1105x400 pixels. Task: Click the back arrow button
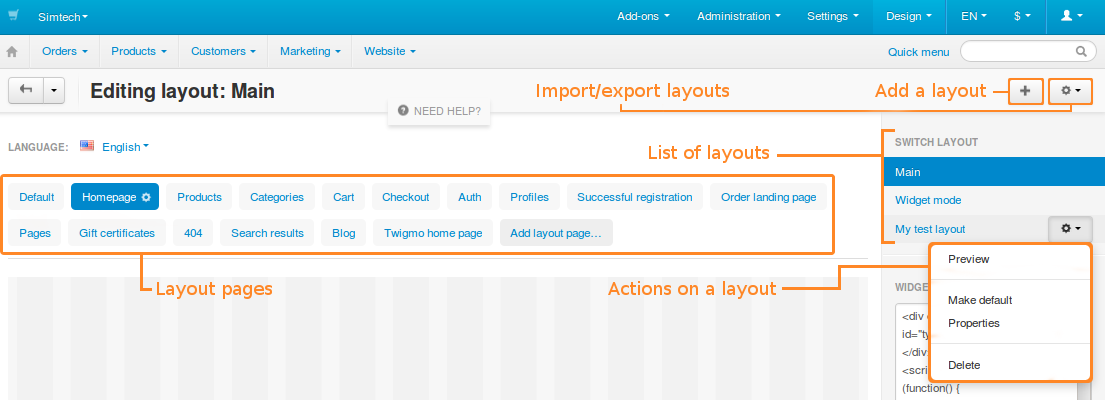[26, 90]
